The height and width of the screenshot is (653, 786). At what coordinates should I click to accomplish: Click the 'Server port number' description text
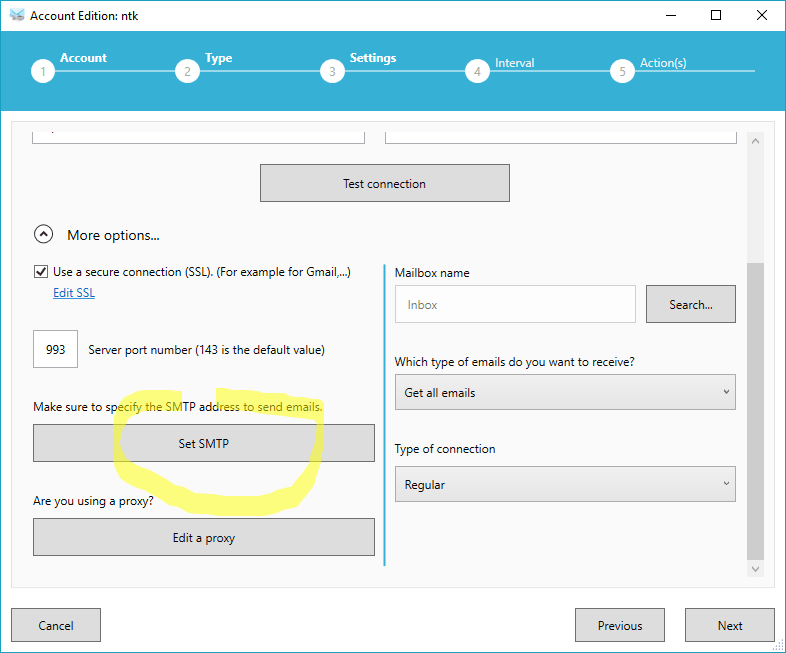click(207, 349)
